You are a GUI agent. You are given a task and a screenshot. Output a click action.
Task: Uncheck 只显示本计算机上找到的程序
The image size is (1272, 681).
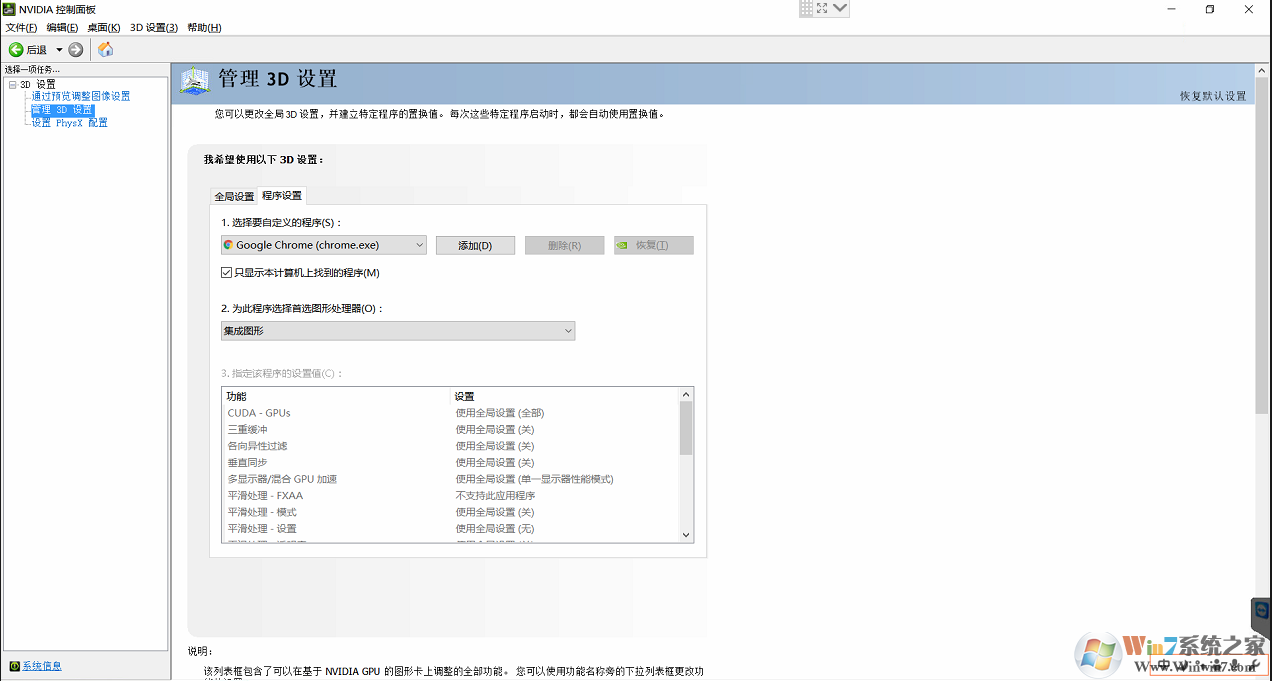tap(226, 271)
